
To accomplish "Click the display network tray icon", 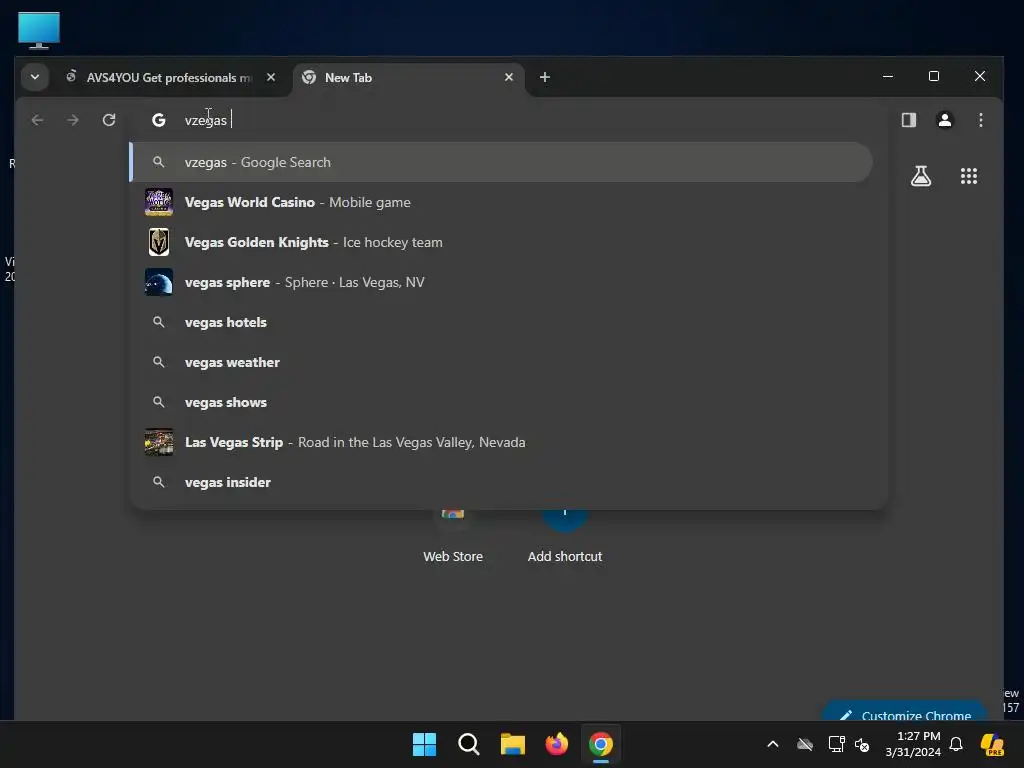I will (x=837, y=744).
